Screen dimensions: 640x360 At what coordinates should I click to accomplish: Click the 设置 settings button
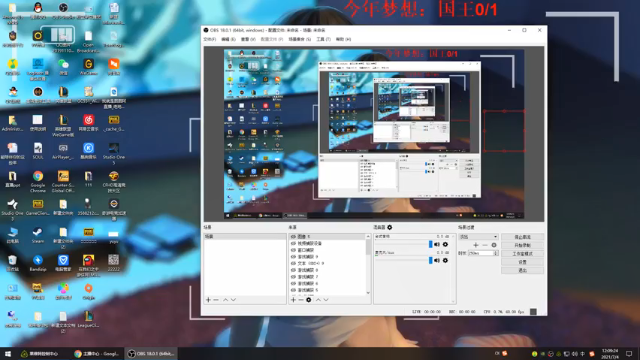point(522,262)
